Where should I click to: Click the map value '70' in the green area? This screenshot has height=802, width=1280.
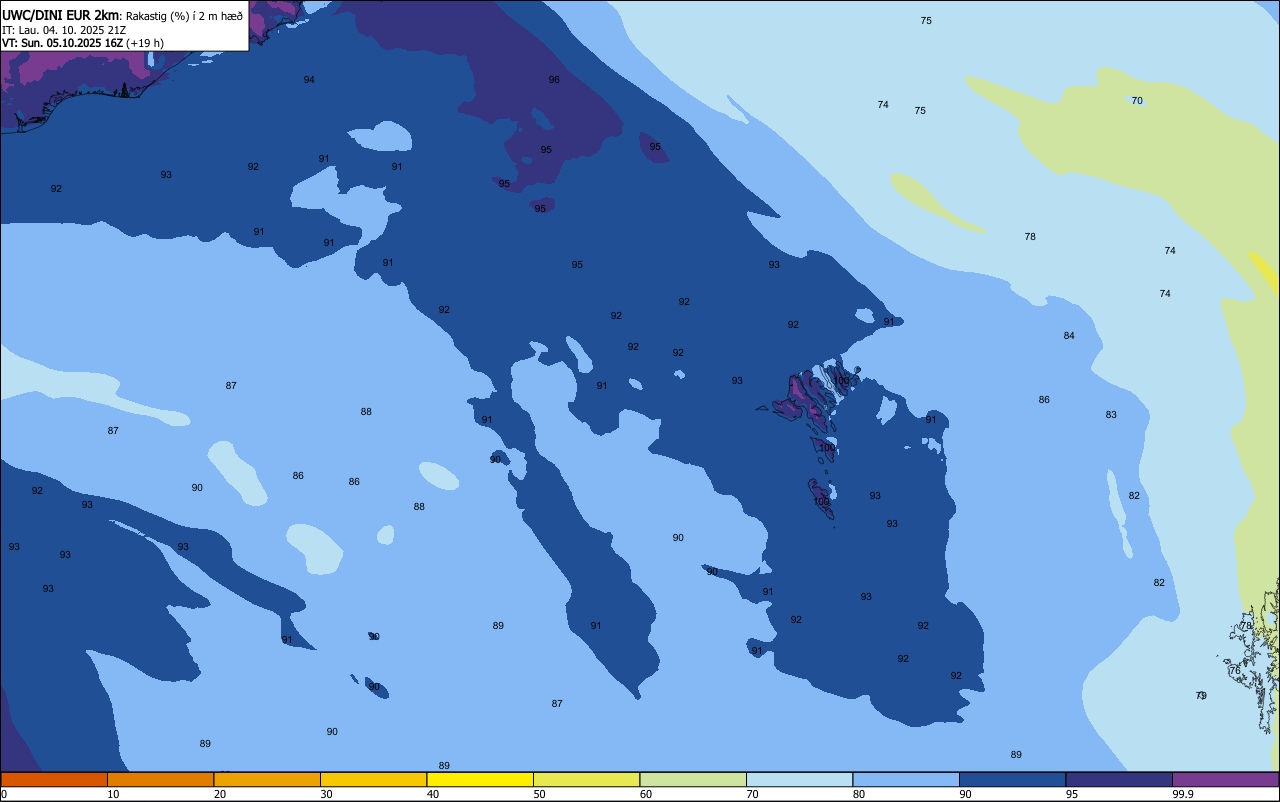click(1137, 101)
